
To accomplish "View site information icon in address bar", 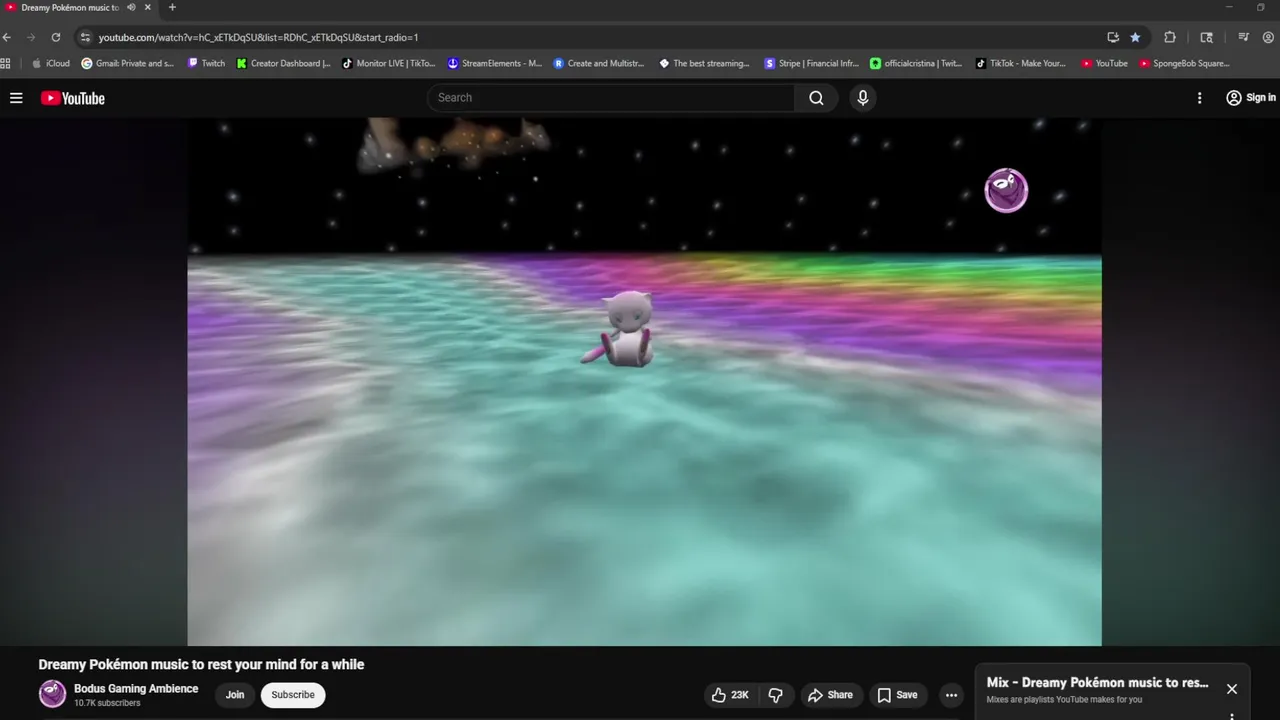I will pos(85,37).
